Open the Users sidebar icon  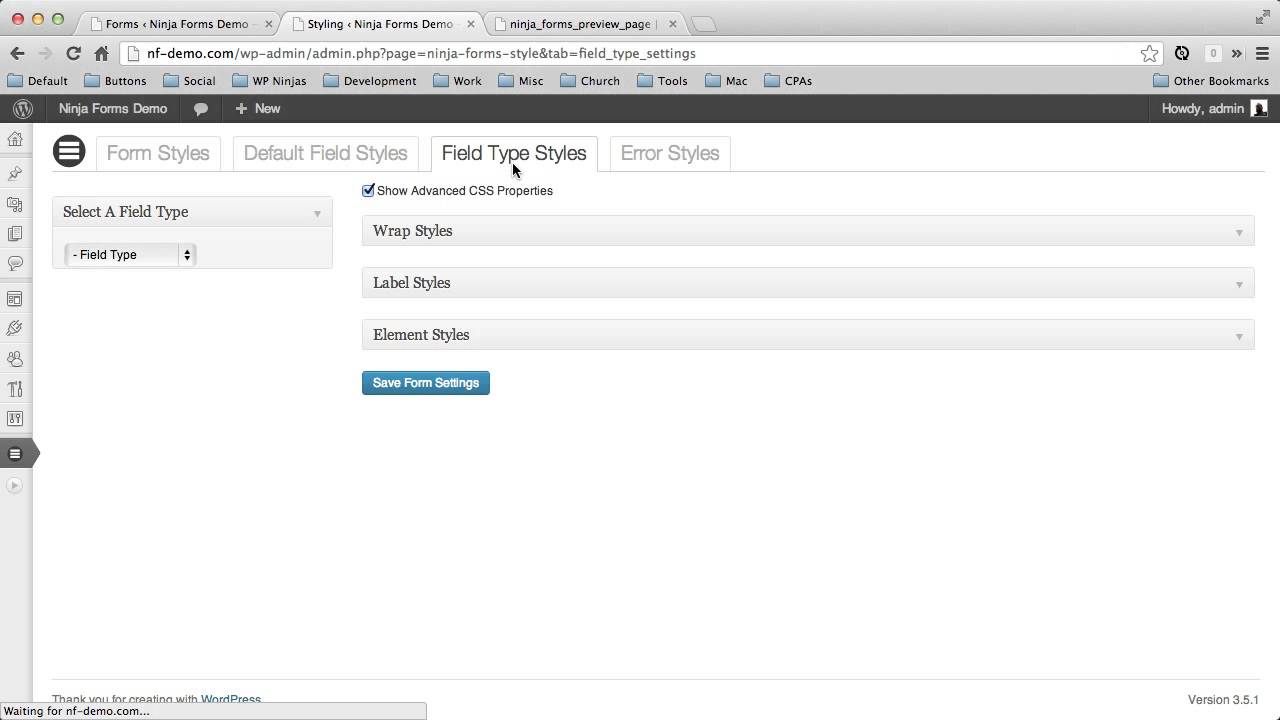[15, 359]
